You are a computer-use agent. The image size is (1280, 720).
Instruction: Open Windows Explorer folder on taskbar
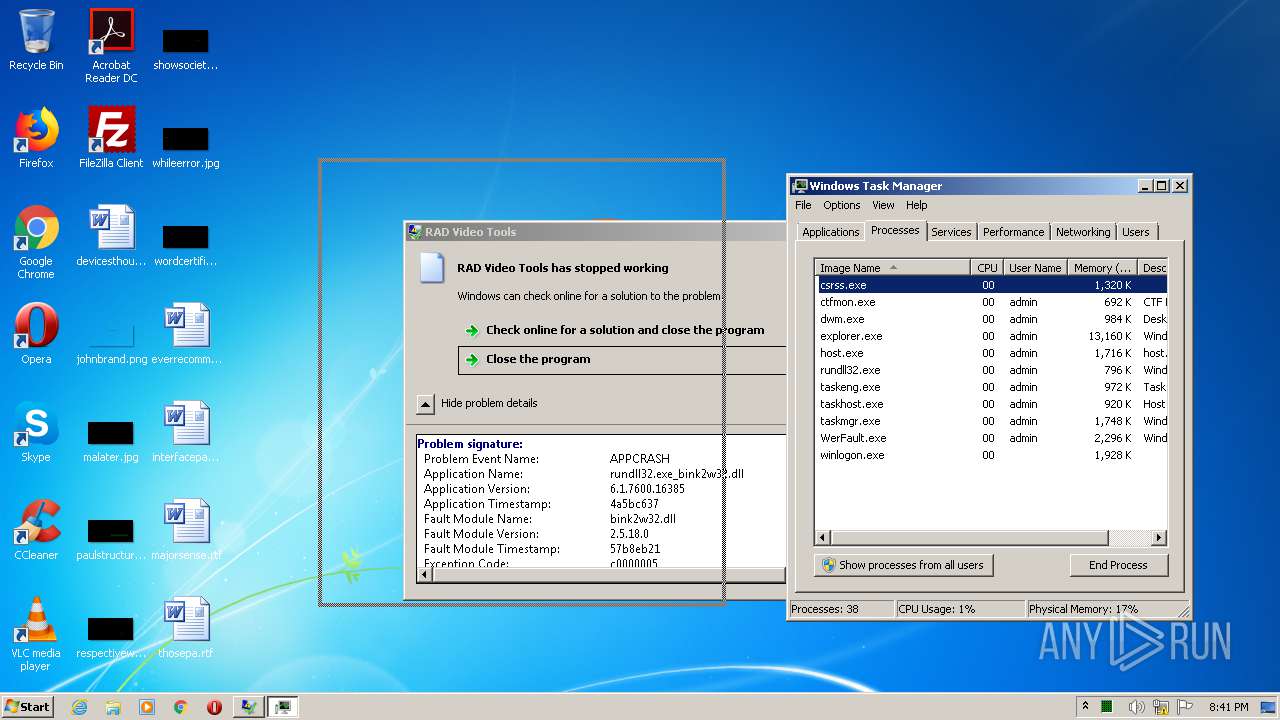click(x=113, y=707)
